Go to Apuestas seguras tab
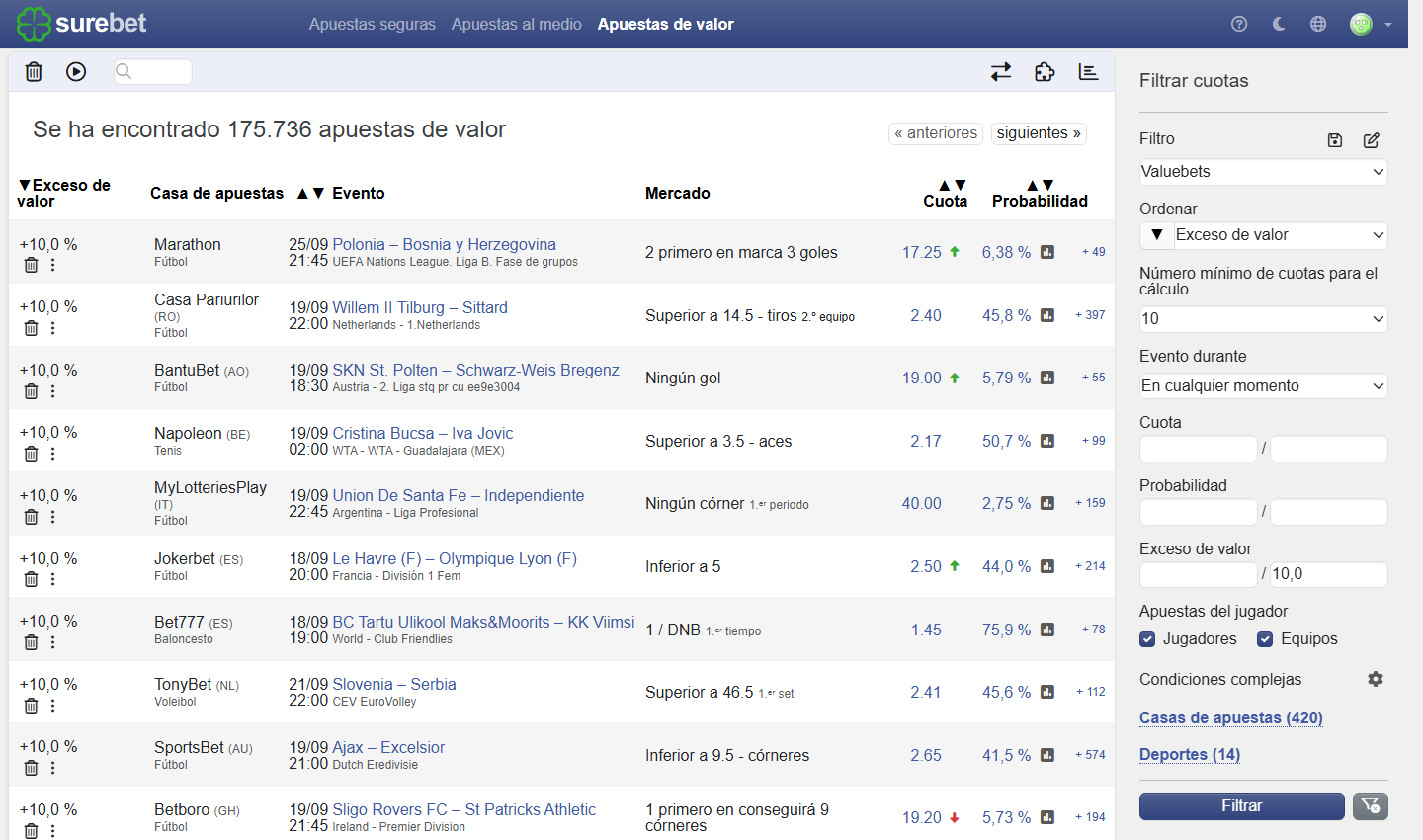The width and height of the screenshot is (1423, 840). [x=373, y=24]
